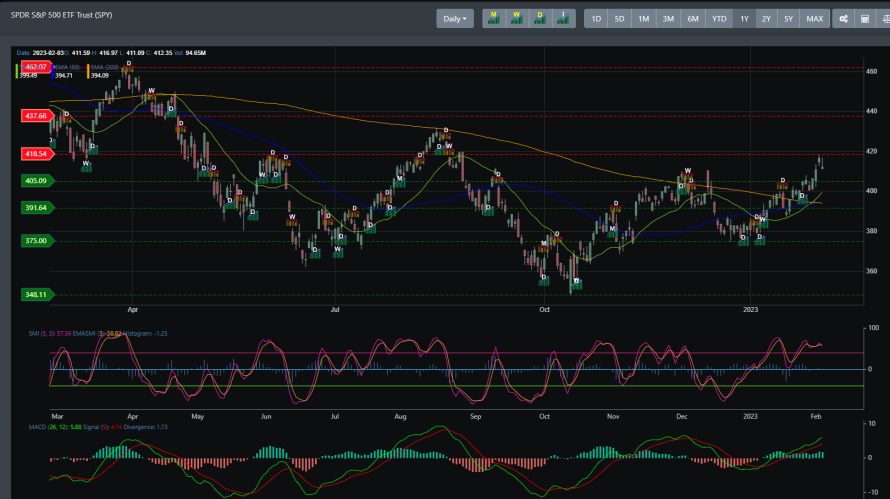Click the 375.00 green support label
The width and height of the screenshot is (890, 499).
pos(37,241)
